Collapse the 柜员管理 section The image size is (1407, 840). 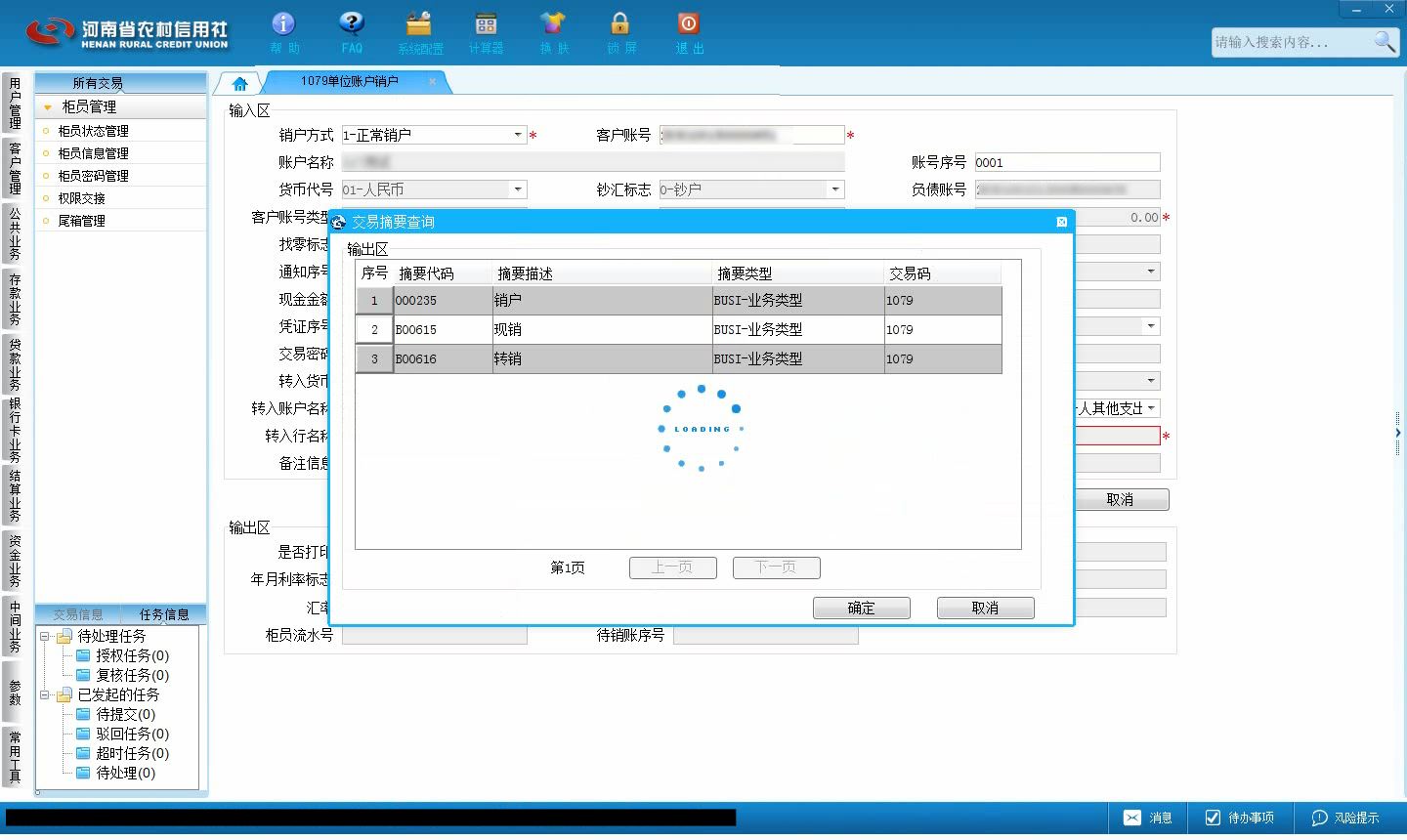(48, 107)
